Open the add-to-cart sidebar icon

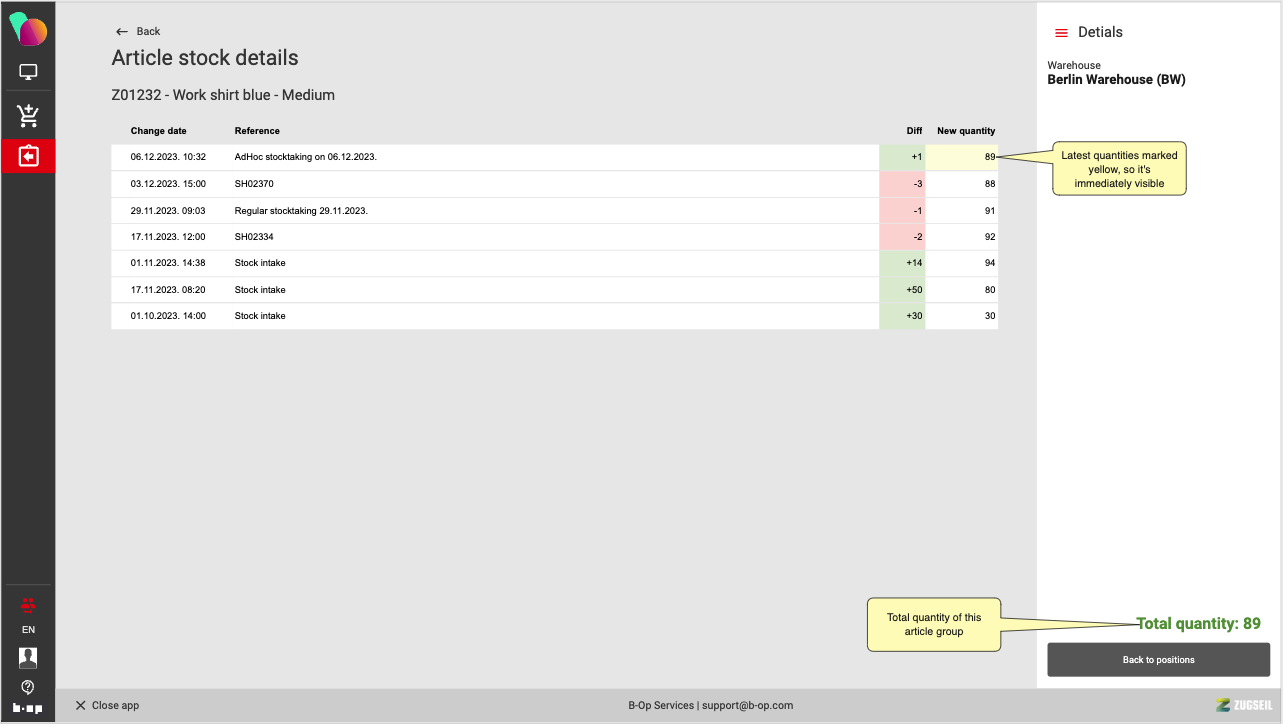tap(28, 116)
